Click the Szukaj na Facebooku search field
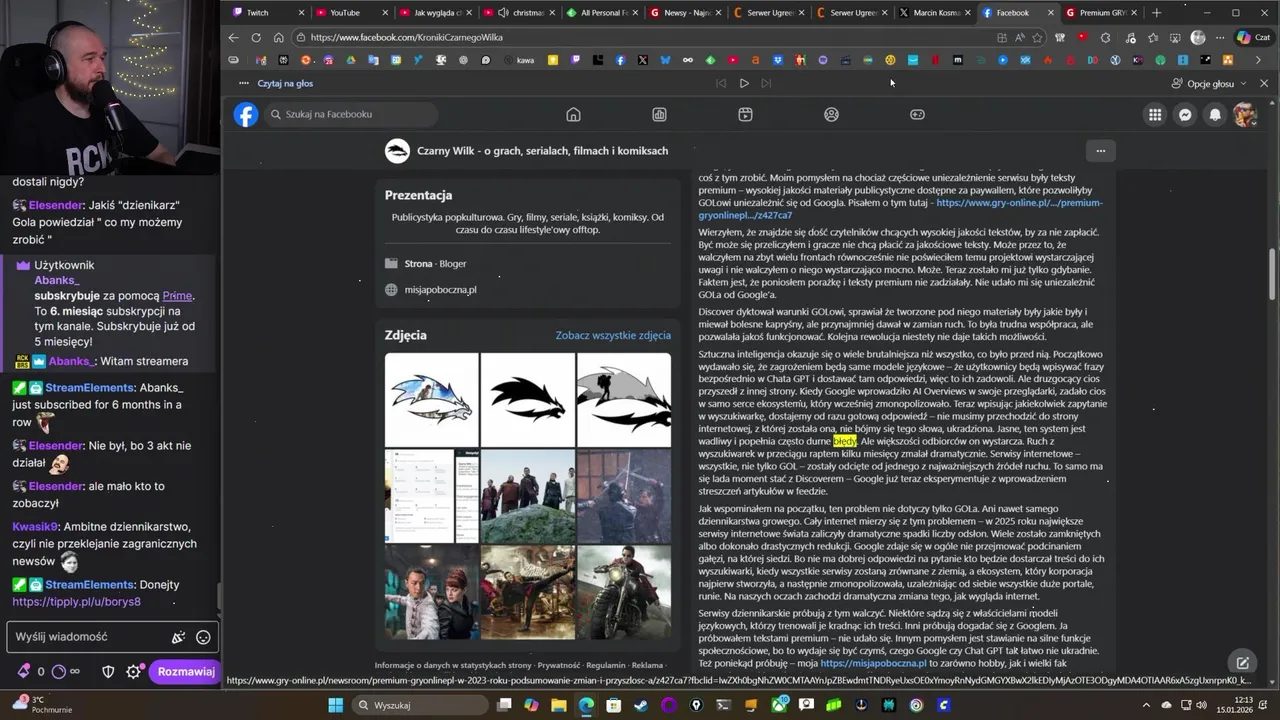1280x720 pixels. pyautogui.click(x=351, y=114)
